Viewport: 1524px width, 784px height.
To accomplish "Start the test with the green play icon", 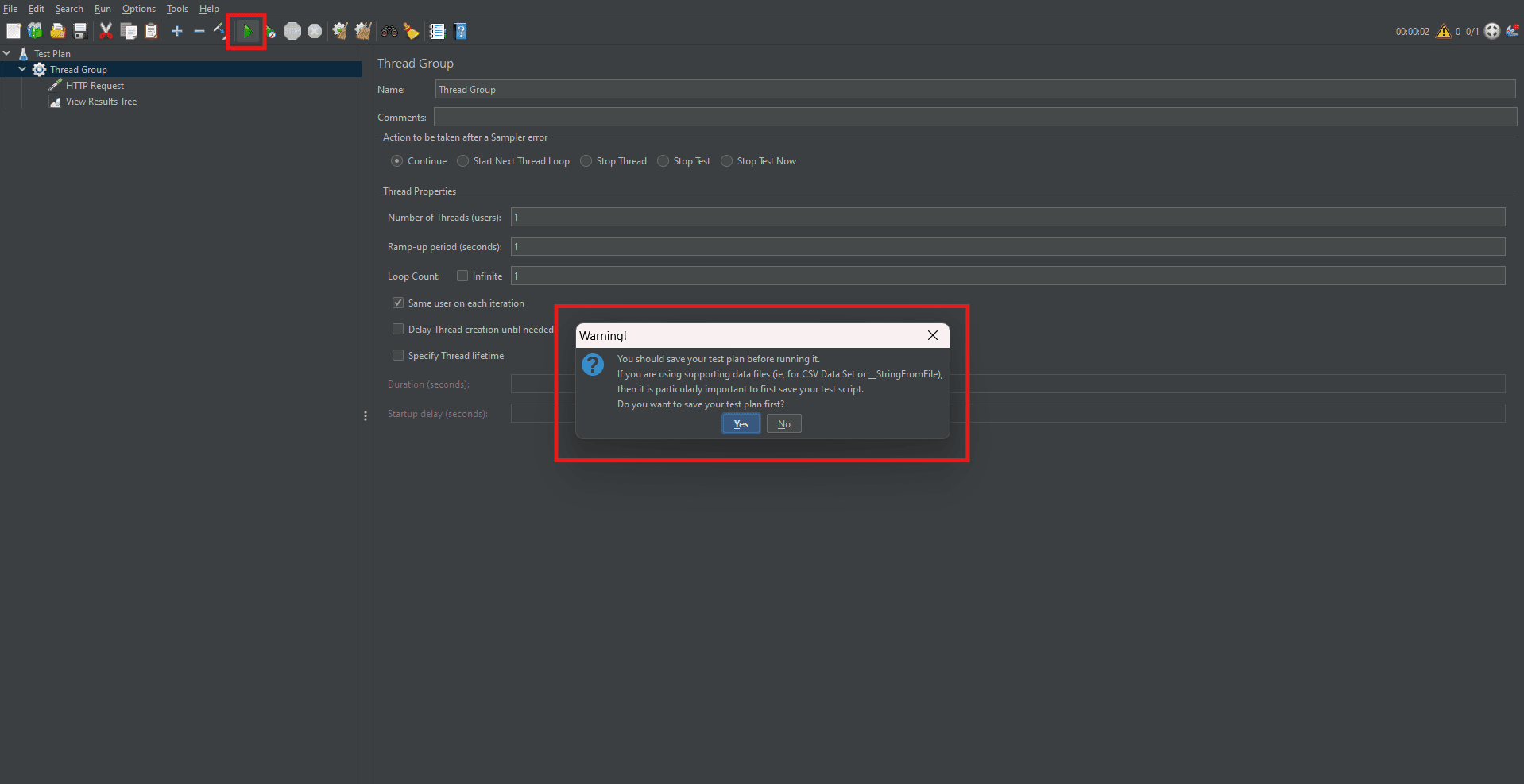I will 247,31.
